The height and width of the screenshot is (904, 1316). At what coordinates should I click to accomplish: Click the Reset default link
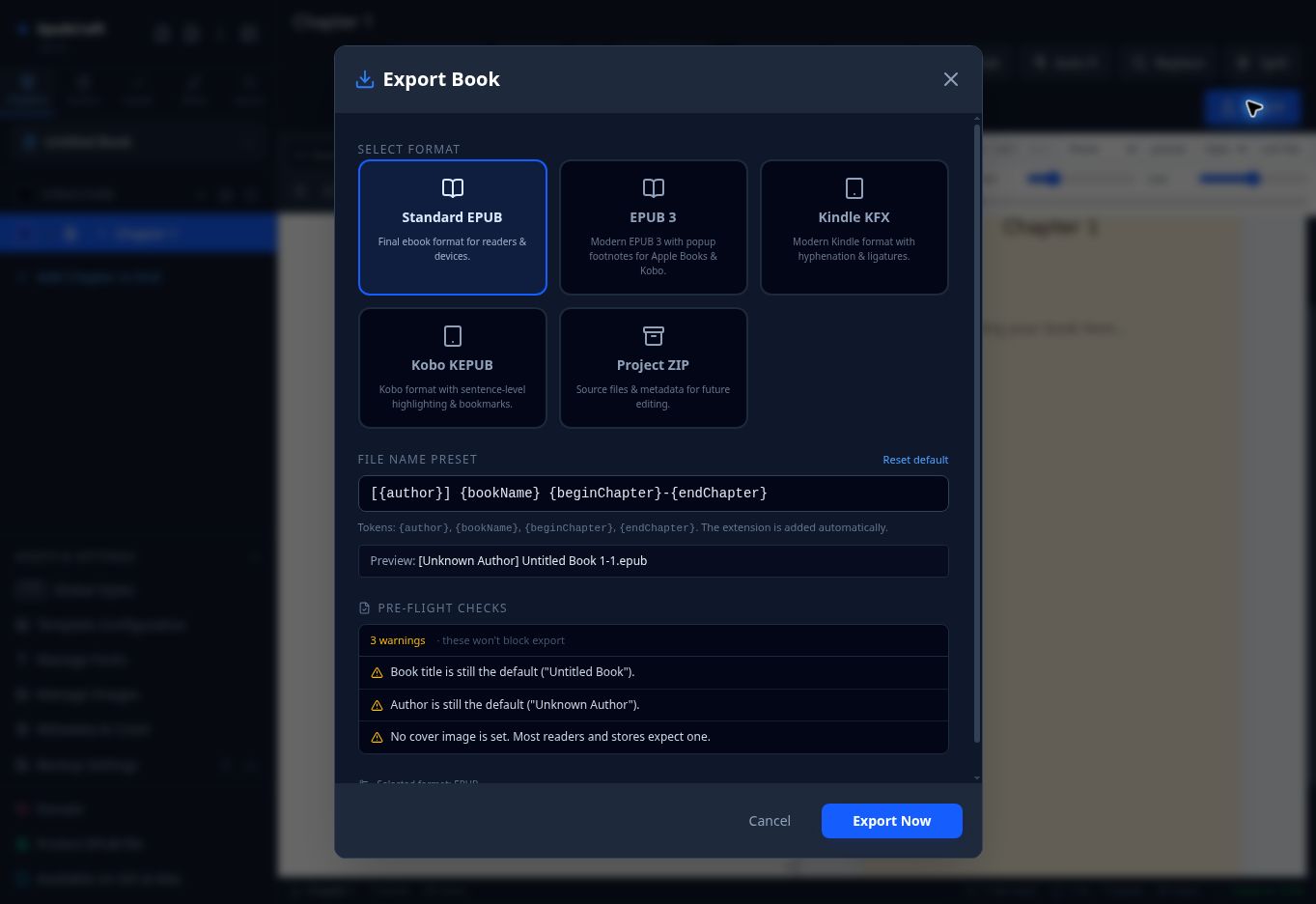(915, 460)
